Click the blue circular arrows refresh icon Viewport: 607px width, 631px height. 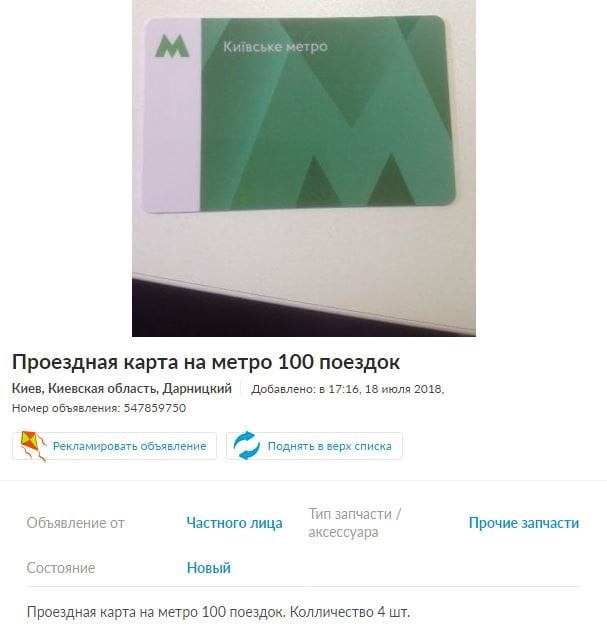pos(246,445)
